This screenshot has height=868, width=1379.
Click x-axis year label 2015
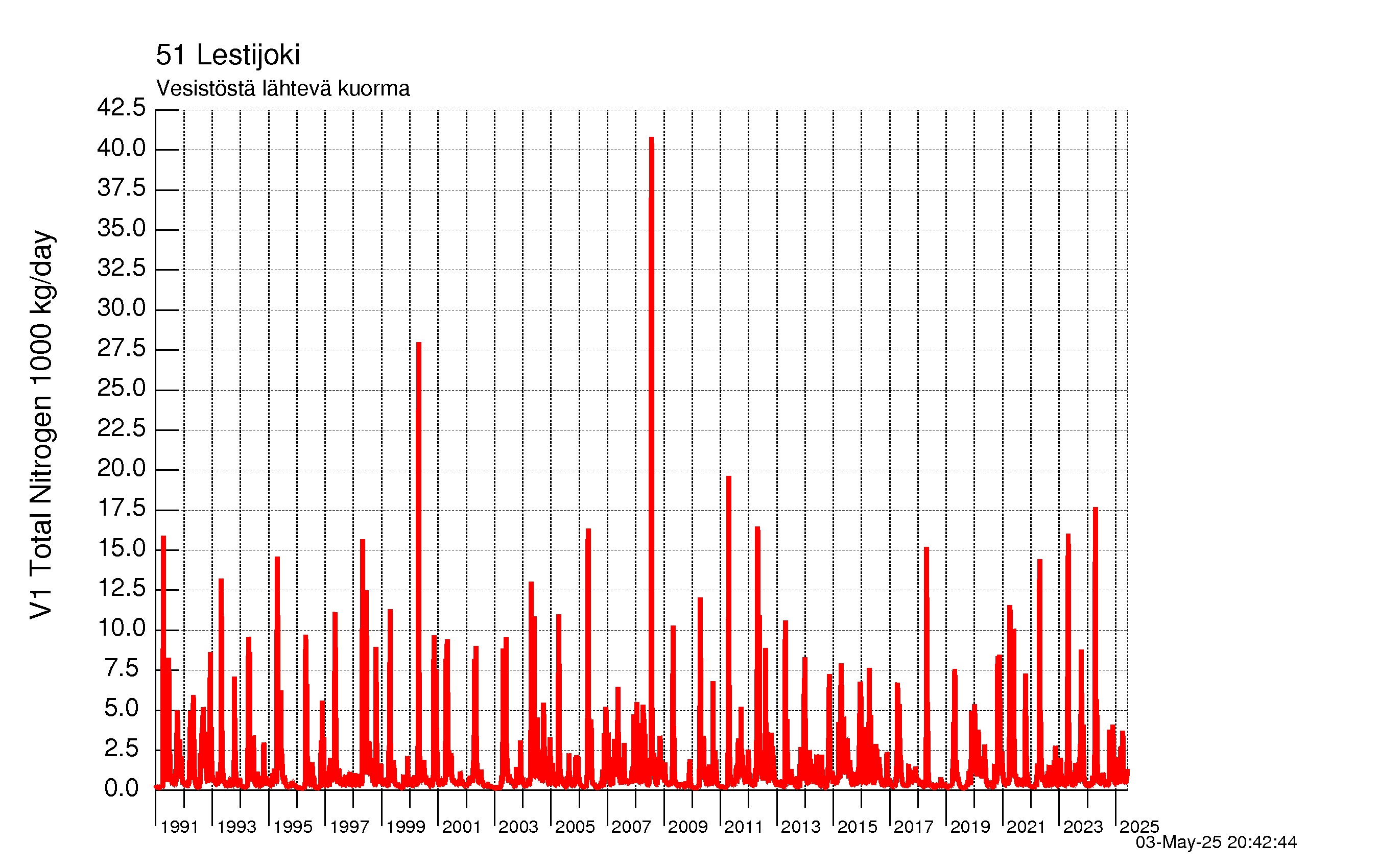tap(858, 827)
